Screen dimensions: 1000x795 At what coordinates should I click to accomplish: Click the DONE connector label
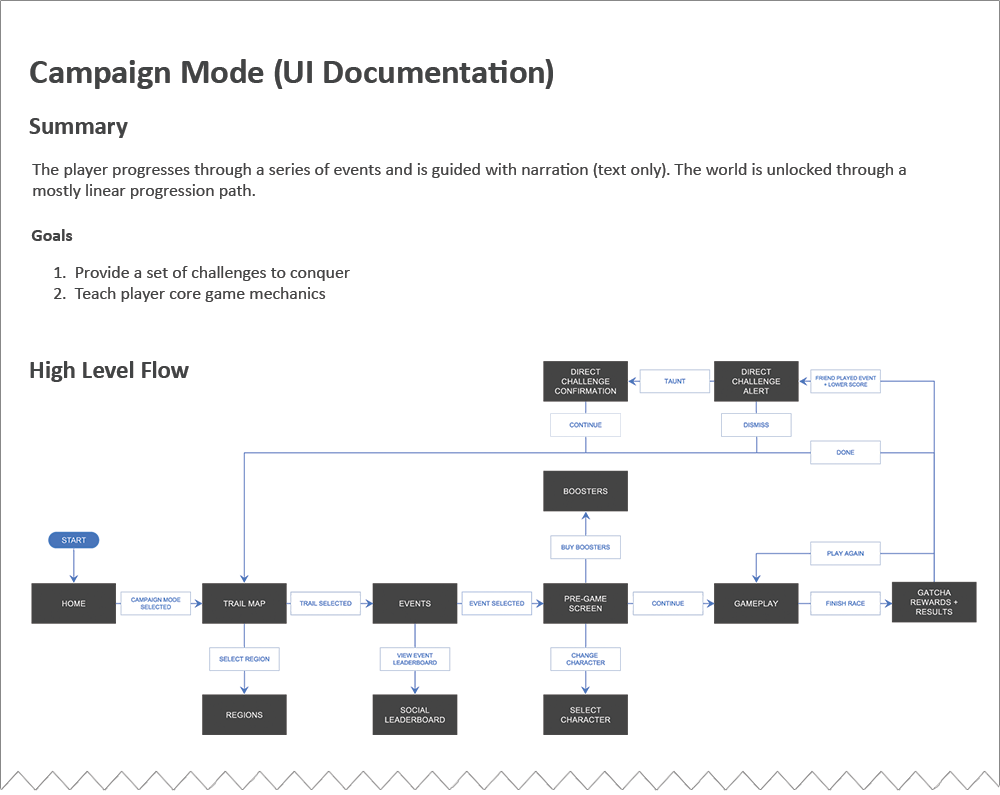coord(845,452)
